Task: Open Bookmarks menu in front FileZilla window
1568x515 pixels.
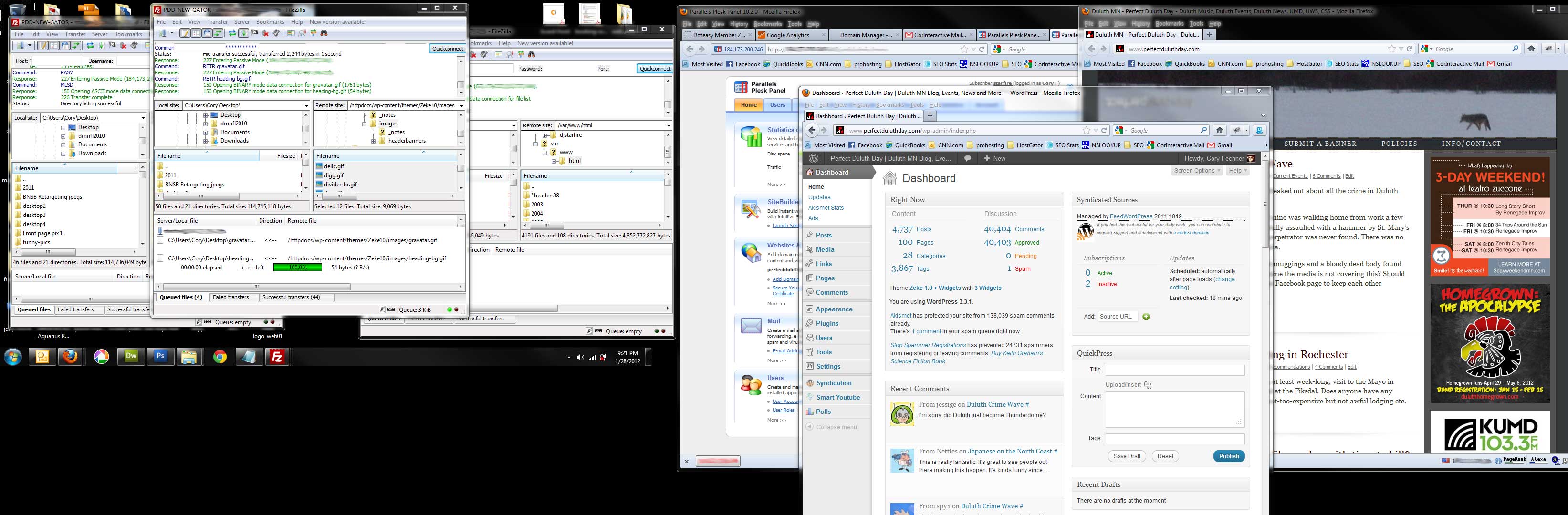Action: [270, 22]
